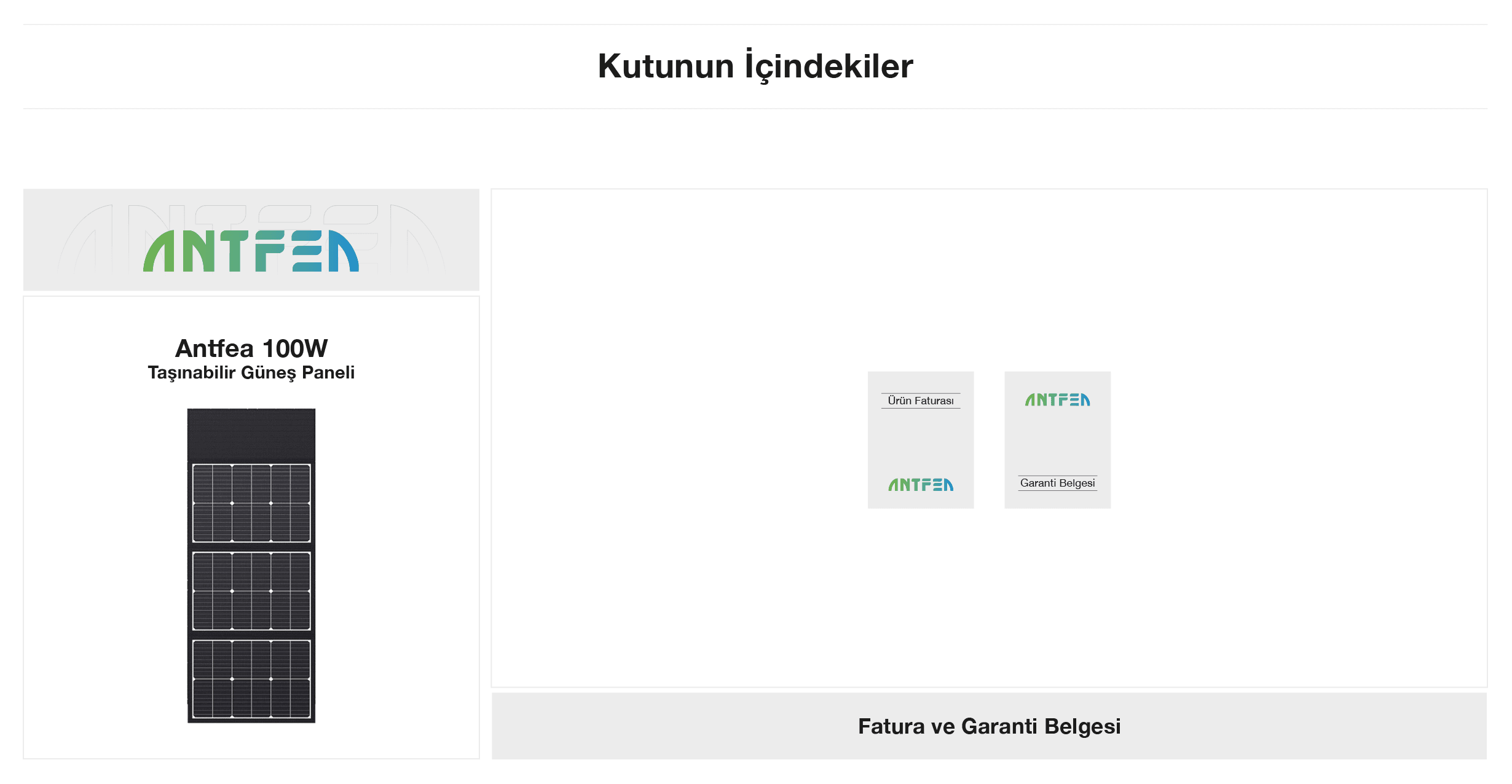Click the Antfea logo on warranty card
Image resolution: width=1512 pixels, height=784 pixels.
click(1058, 400)
